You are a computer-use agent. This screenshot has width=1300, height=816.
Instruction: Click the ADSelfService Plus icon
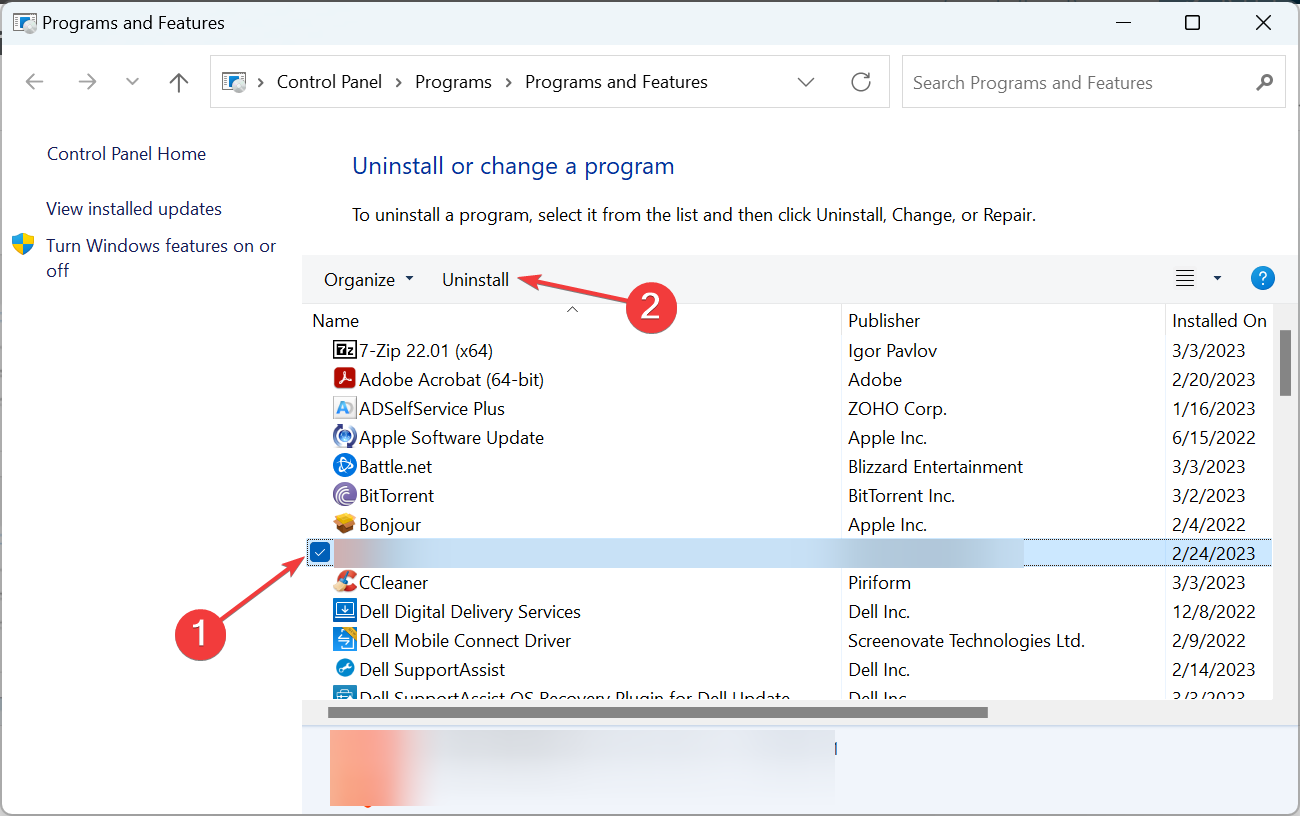pos(344,408)
